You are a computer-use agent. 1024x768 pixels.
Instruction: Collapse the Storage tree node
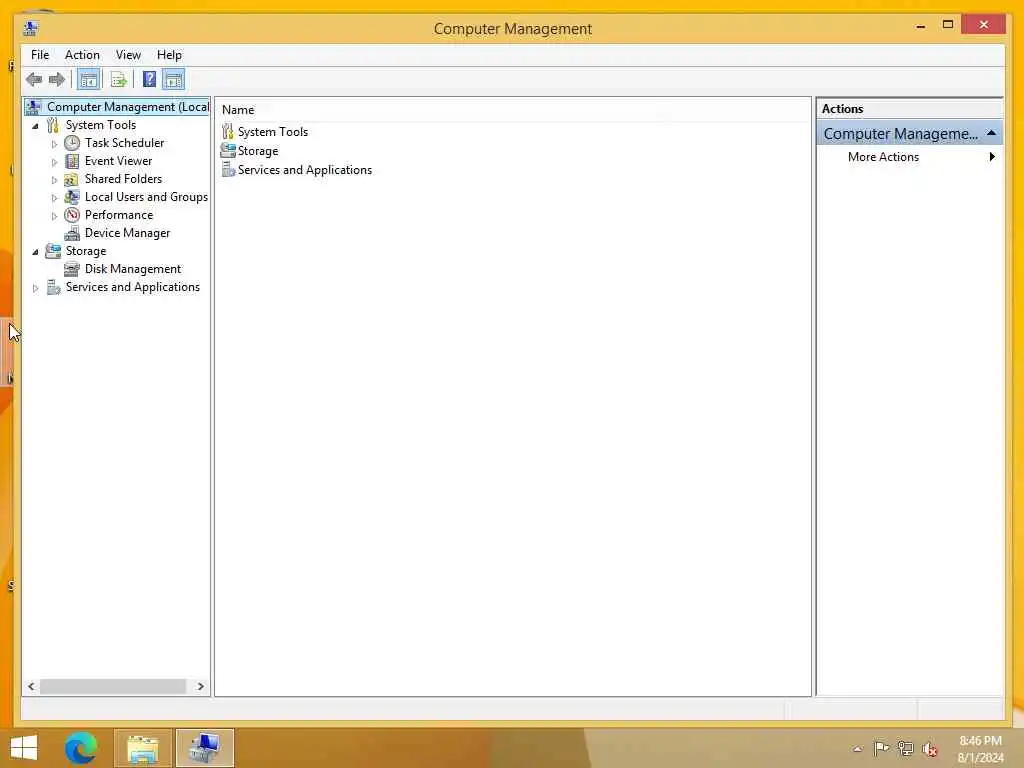(35, 251)
